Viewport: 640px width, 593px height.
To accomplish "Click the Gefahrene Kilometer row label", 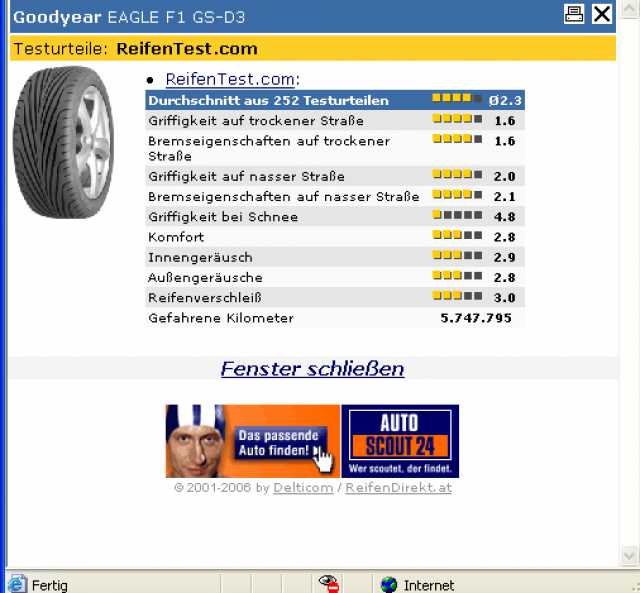I will (221, 318).
